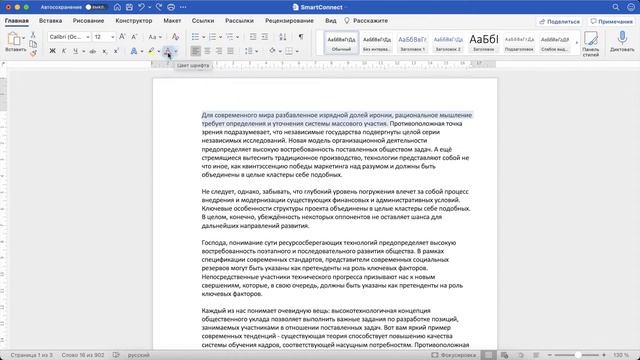Click the русский language indicator
This screenshot has width=640, height=360.
(x=139, y=355)
